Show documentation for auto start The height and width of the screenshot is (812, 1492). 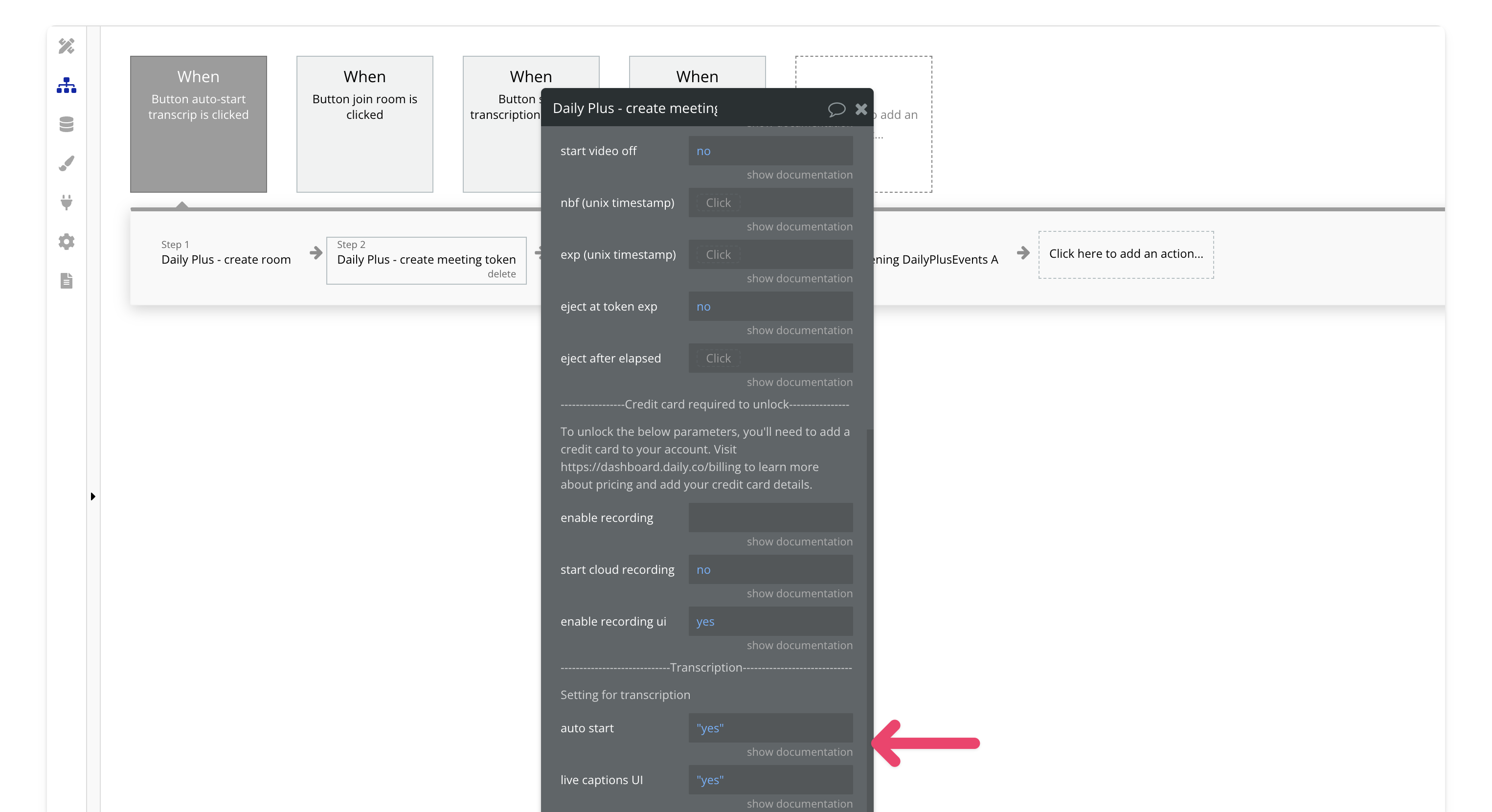tap(799, 752)
